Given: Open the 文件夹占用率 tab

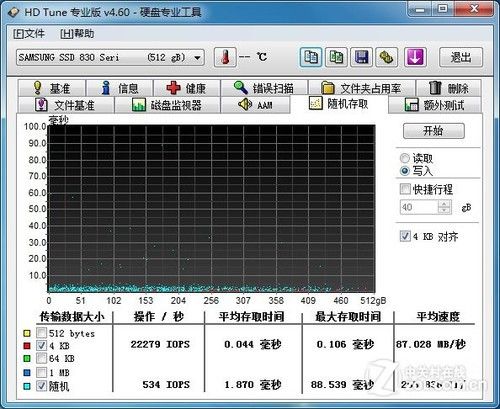Looking at the screenshot, I should 362,88.
